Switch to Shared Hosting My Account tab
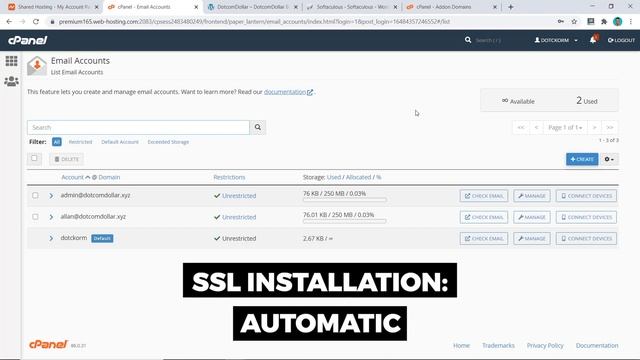 53,7
